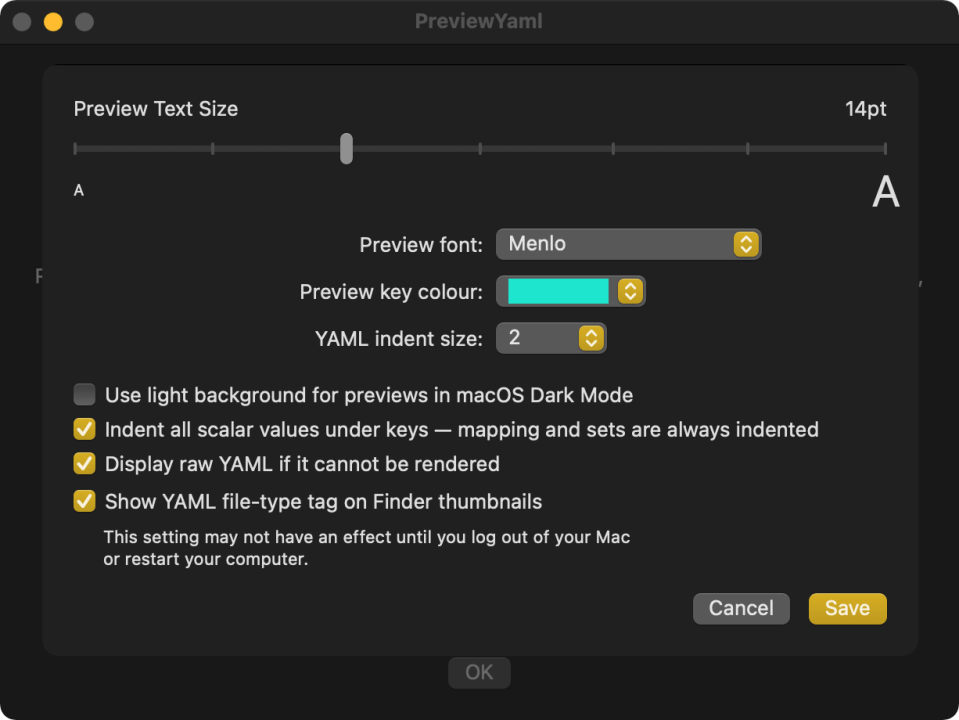Click the key colour picker arrows
The image size is (959, 720).
tap(629, 291)
